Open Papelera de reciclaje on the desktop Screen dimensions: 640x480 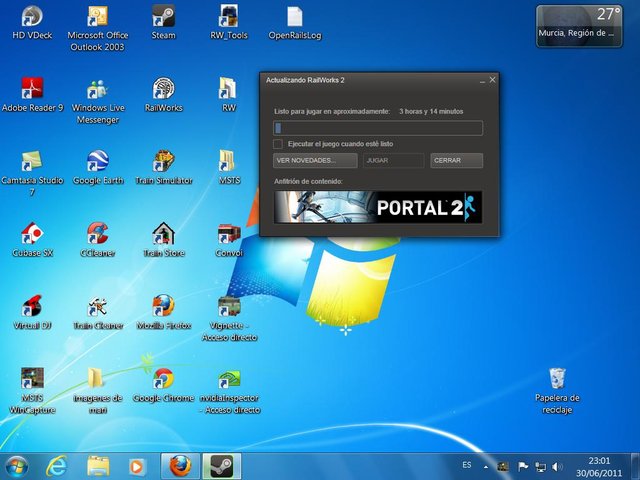click(x=557, y=380)
